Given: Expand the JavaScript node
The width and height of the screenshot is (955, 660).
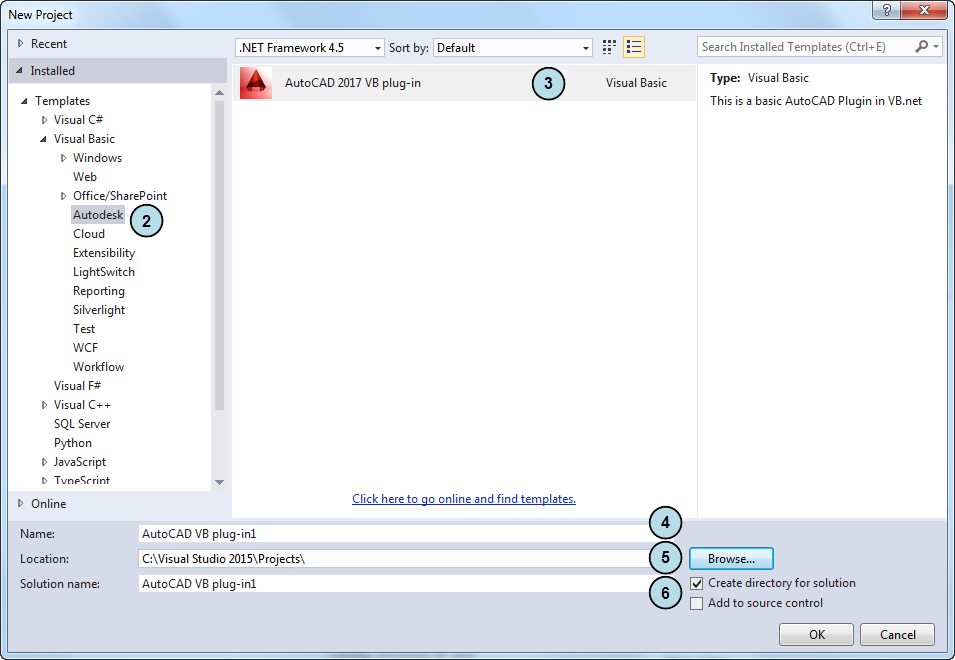Looking at the screenshot, I should pyautogui.click(x=44, y=462).
